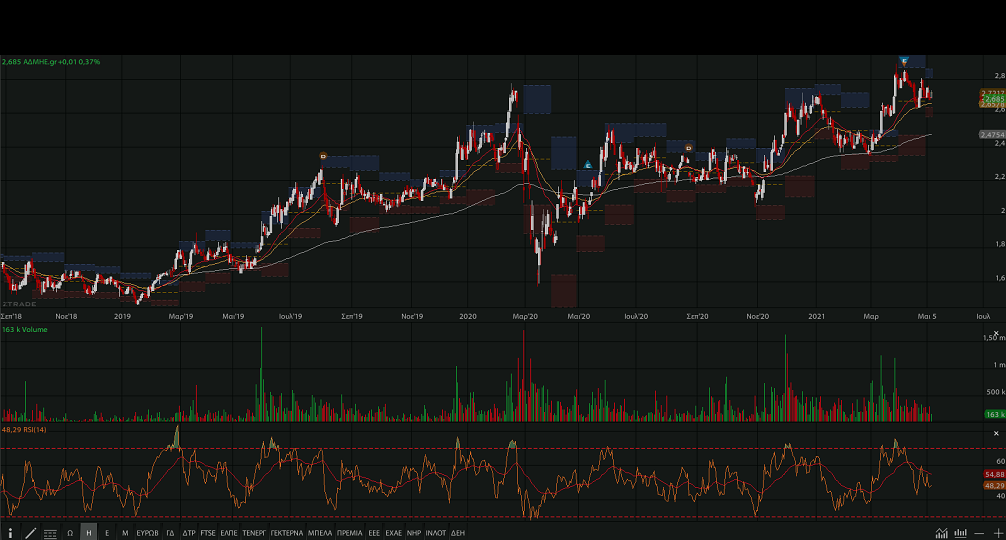Viewport: 1006px width, 540px height.
Task: Open the dashed lines levels icon
Action: click(50, 533)
